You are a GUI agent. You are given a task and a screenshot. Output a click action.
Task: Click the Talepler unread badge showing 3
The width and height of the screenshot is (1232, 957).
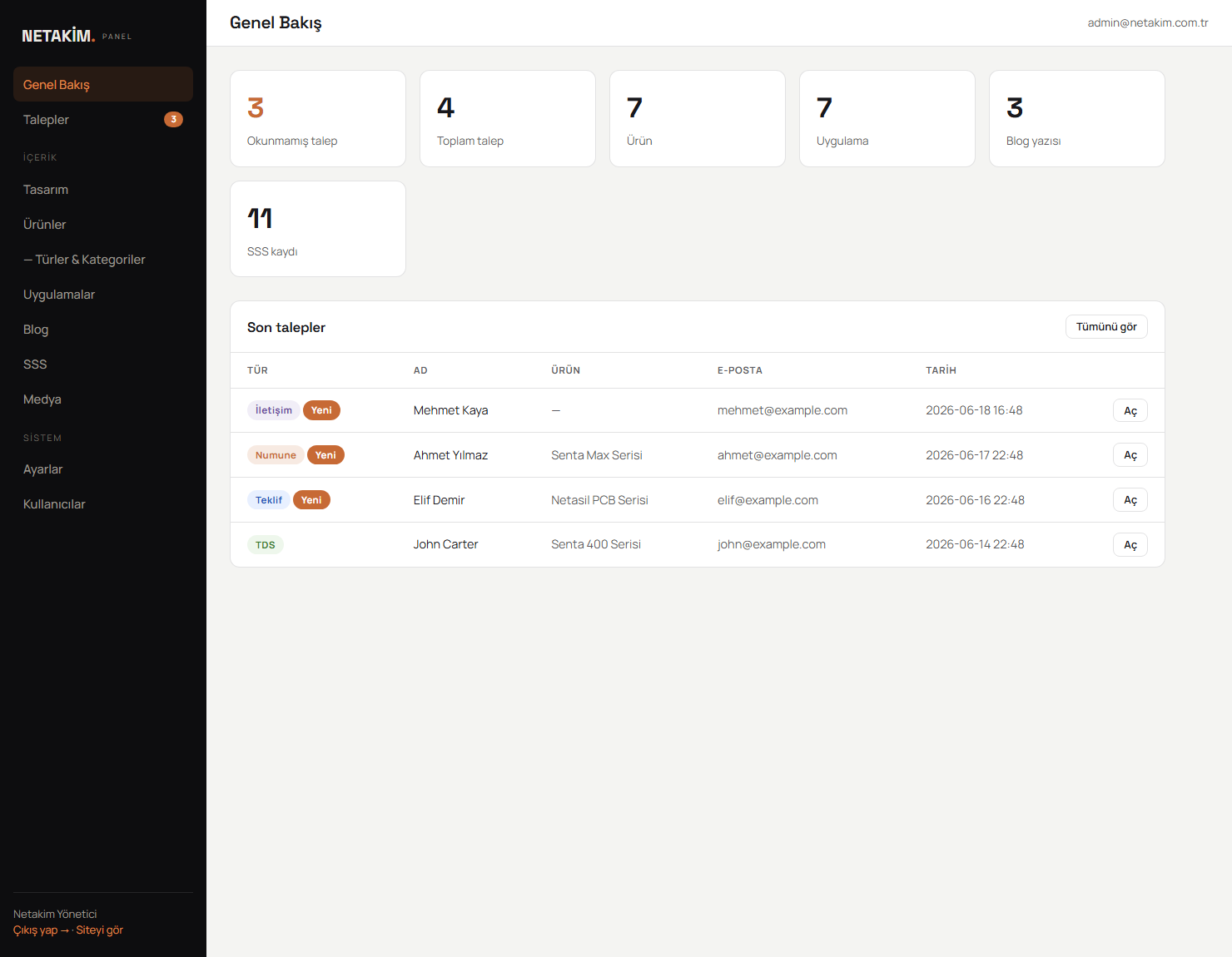(173, 119)
